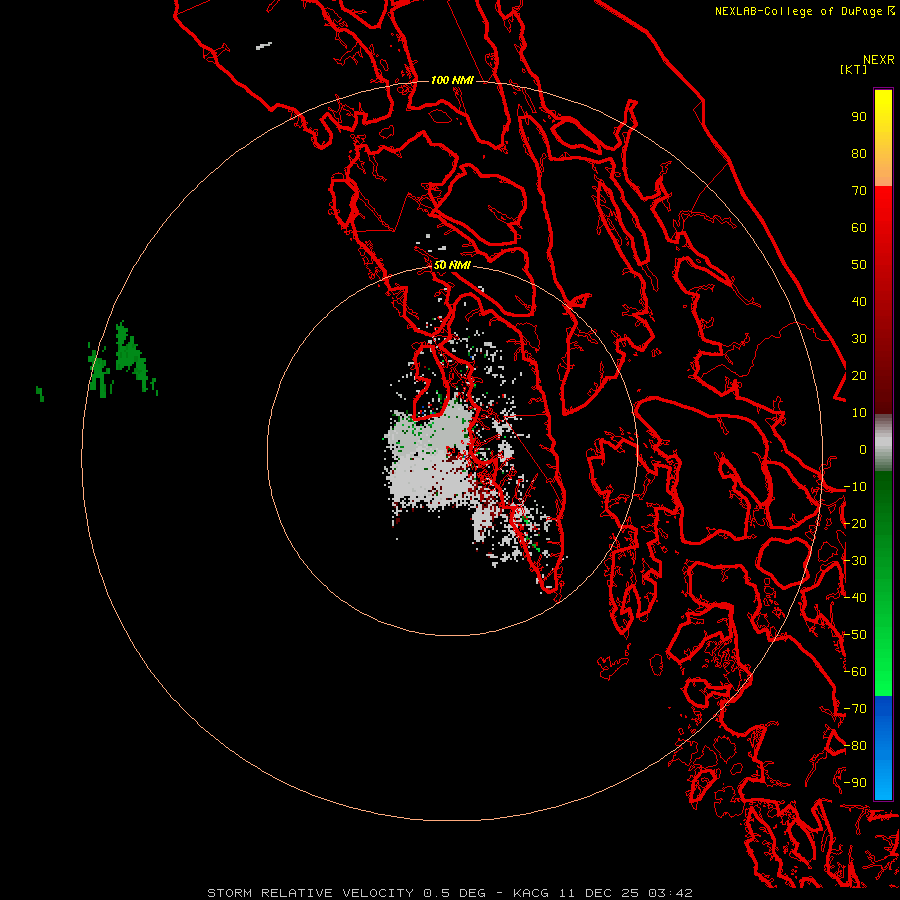Click the Storm Relative Velocity caption text
900x900 pixels.
(449, 893)
